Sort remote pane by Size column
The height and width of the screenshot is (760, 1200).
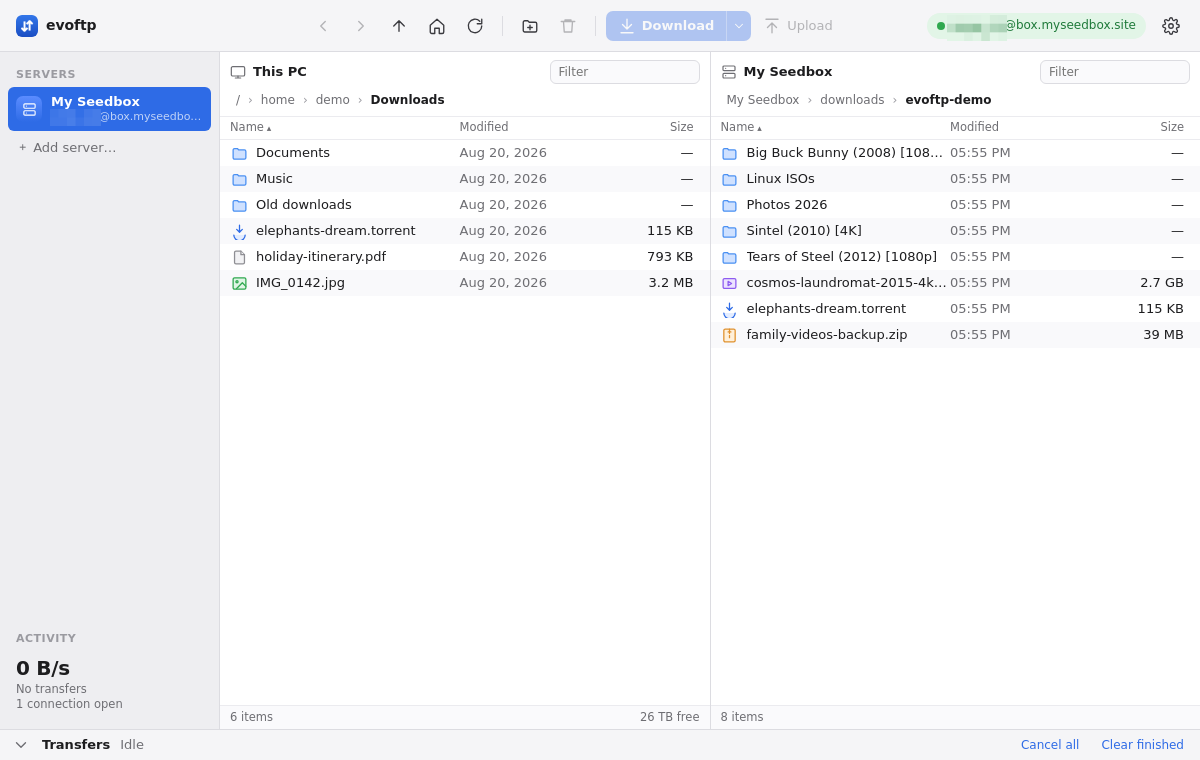pyautogui.click(x=1172, y=127)
